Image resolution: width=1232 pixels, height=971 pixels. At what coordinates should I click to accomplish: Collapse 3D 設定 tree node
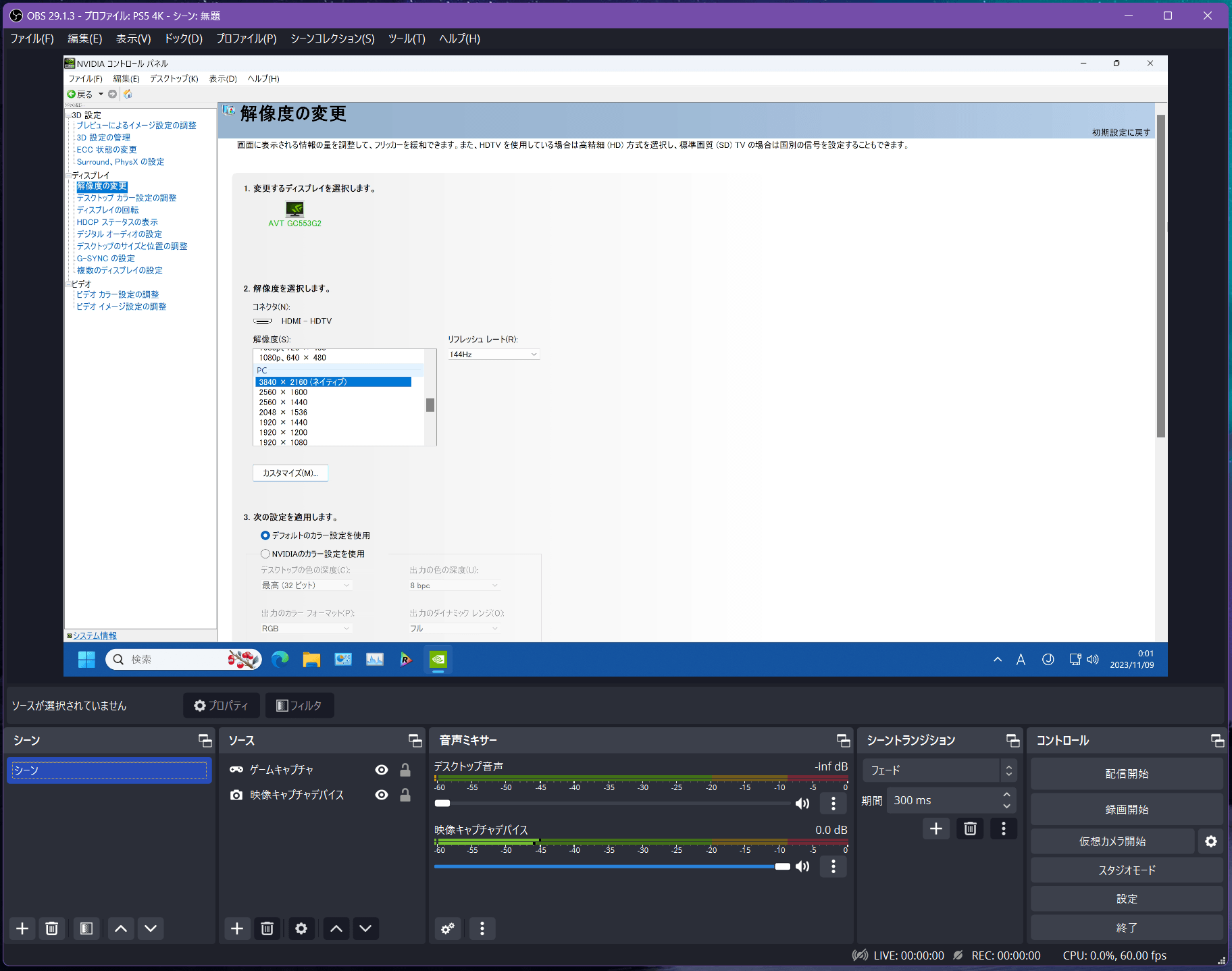(x=68, y=115)
